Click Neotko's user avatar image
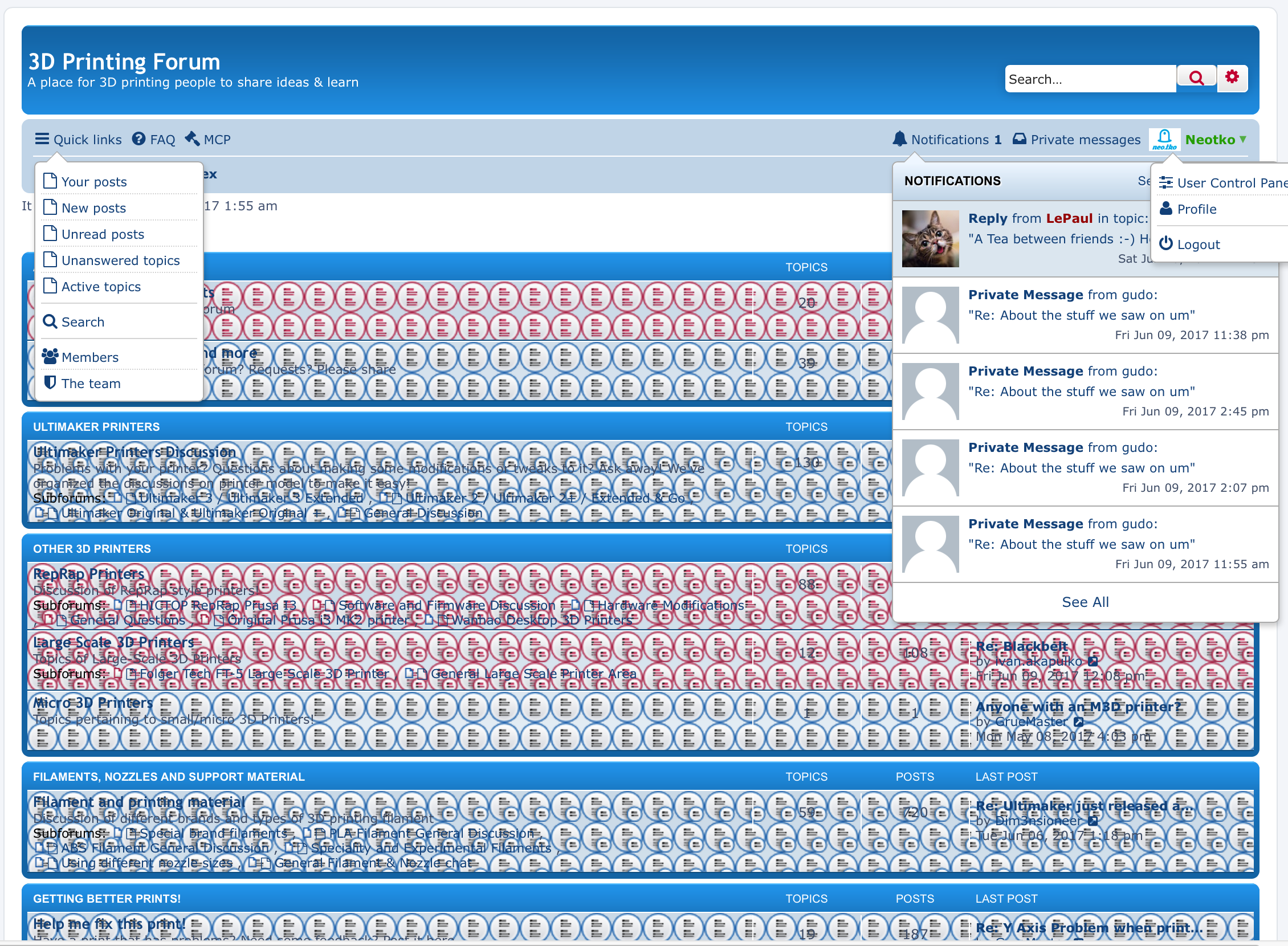1288x946 pixels. pos(1164,139)
